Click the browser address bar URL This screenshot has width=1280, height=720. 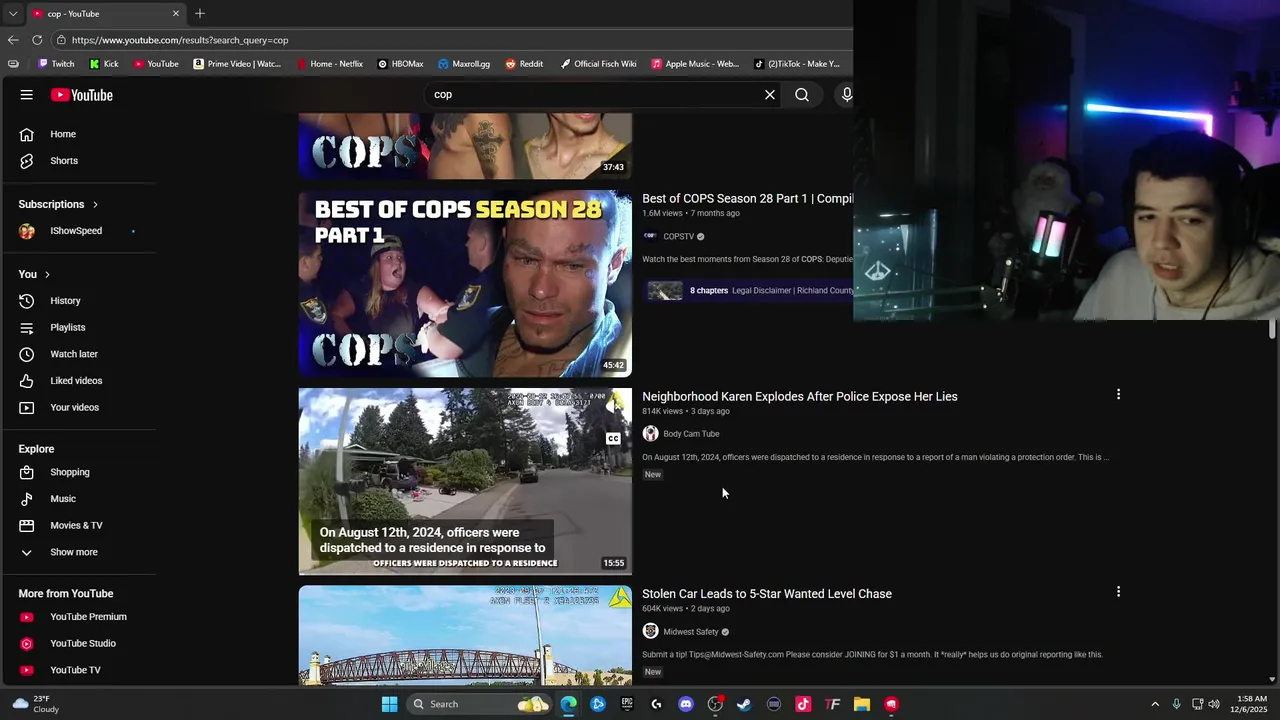pos(180,40)
